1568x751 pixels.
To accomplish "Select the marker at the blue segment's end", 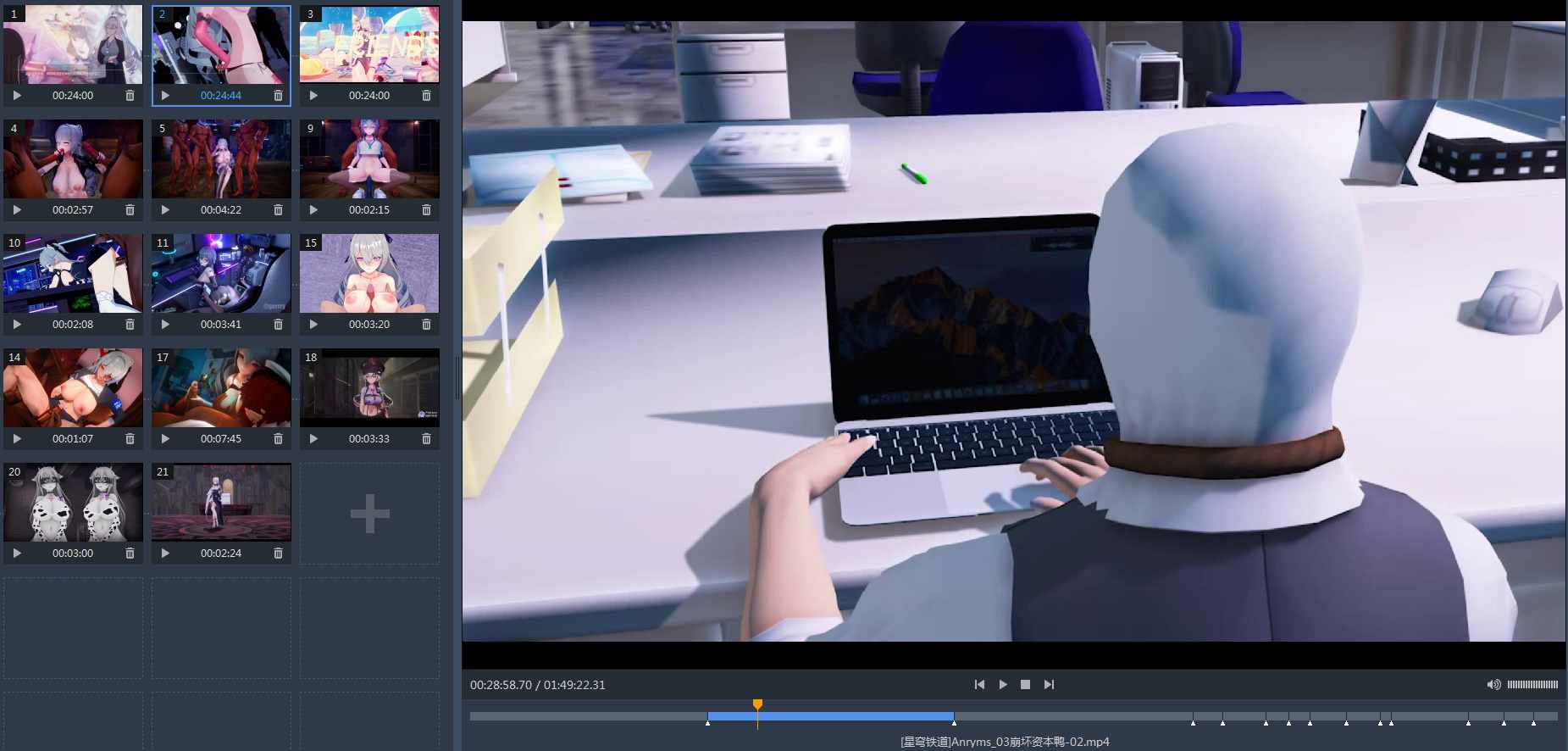I will [x=954, y=723].
